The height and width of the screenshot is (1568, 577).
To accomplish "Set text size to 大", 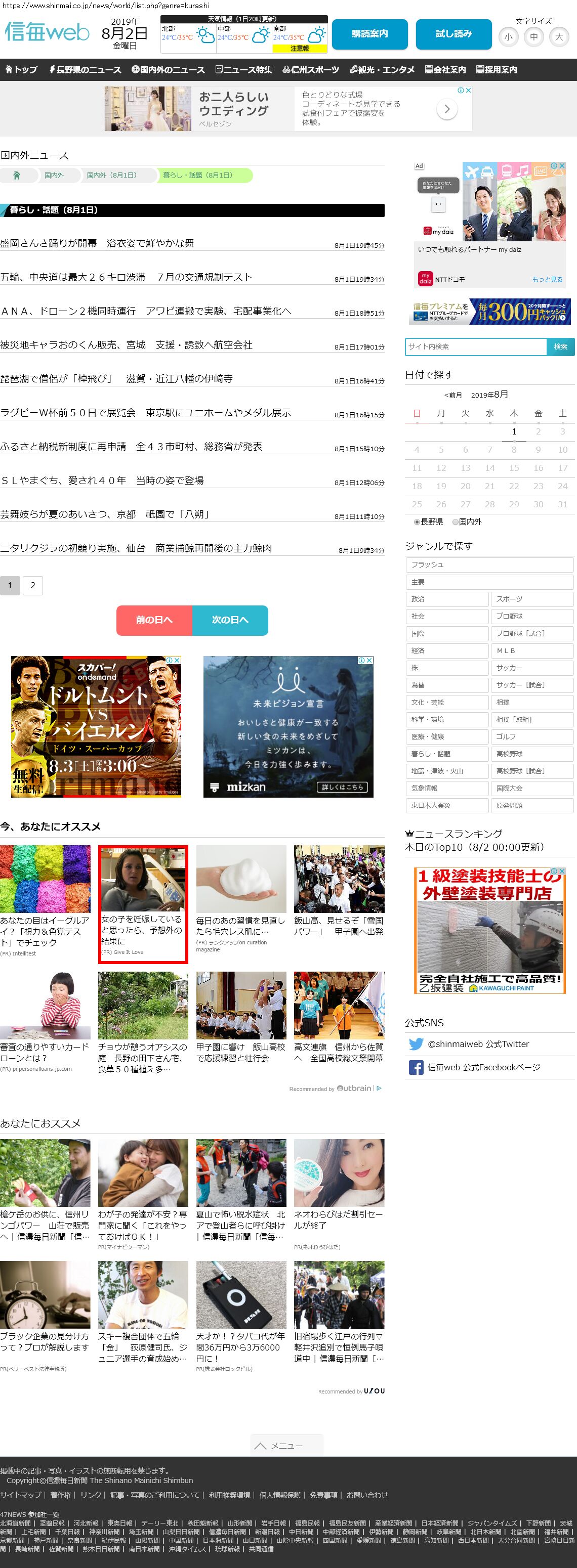I will pos(559,37).
